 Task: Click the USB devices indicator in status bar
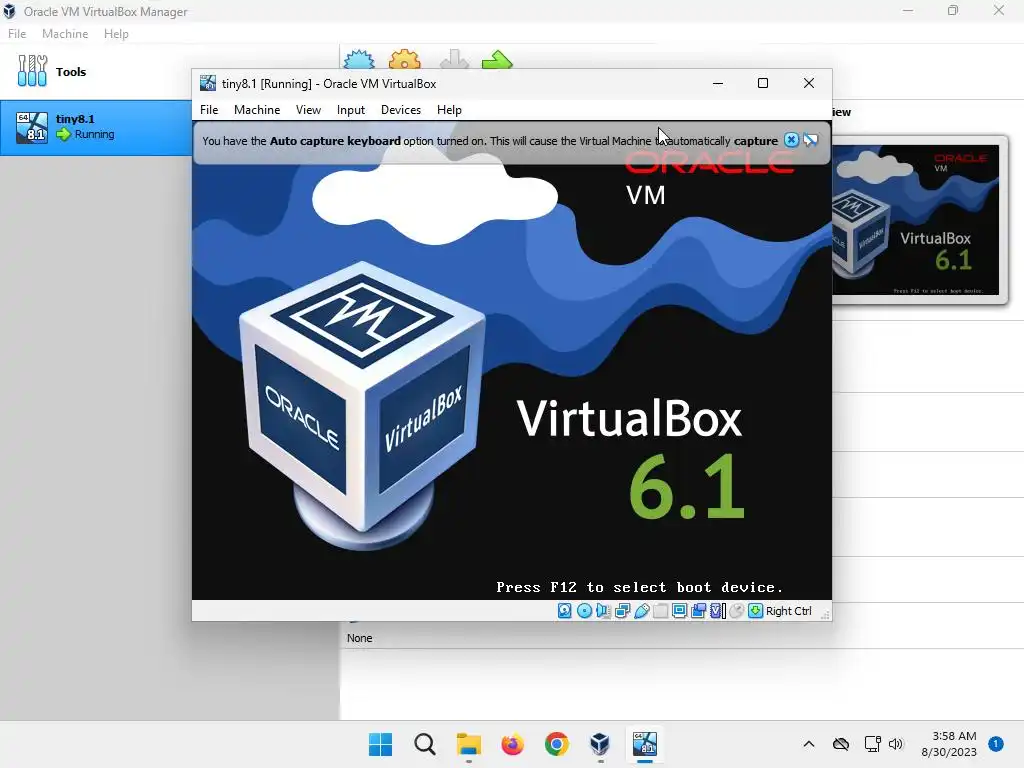641,611
